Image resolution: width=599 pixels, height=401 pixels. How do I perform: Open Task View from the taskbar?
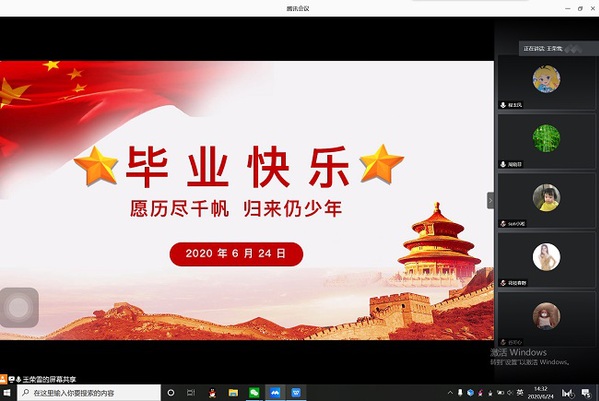[x=191, y=393]
